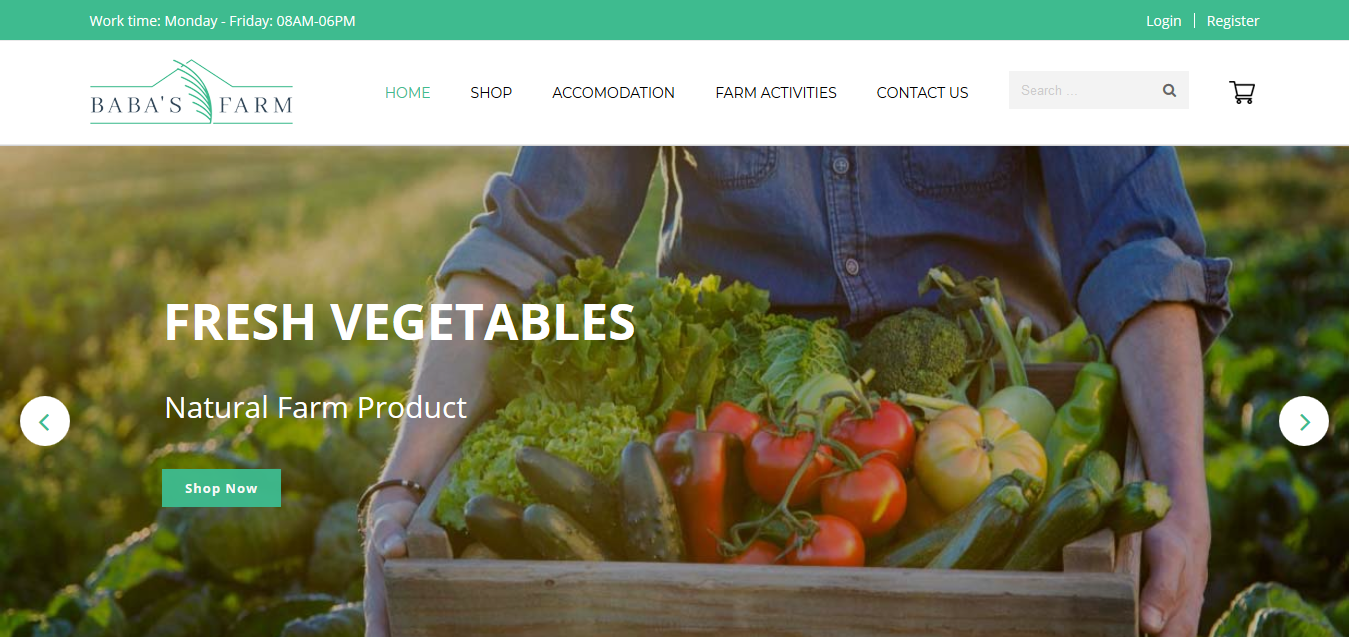This screenshot has height=637, width=1349.
Task: Open the shopping cart icon
Action: [1241, 92]
